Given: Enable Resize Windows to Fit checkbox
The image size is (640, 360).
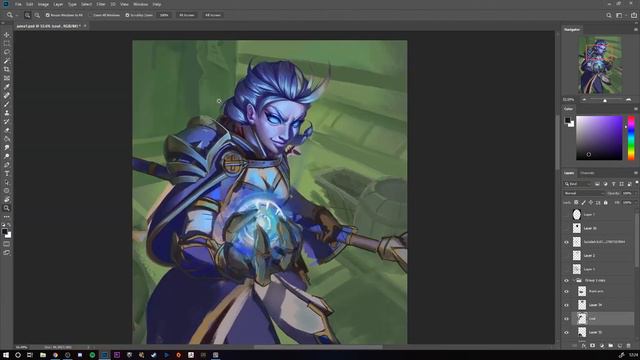Looking at the screenshot, I should [x=48, y=15].
